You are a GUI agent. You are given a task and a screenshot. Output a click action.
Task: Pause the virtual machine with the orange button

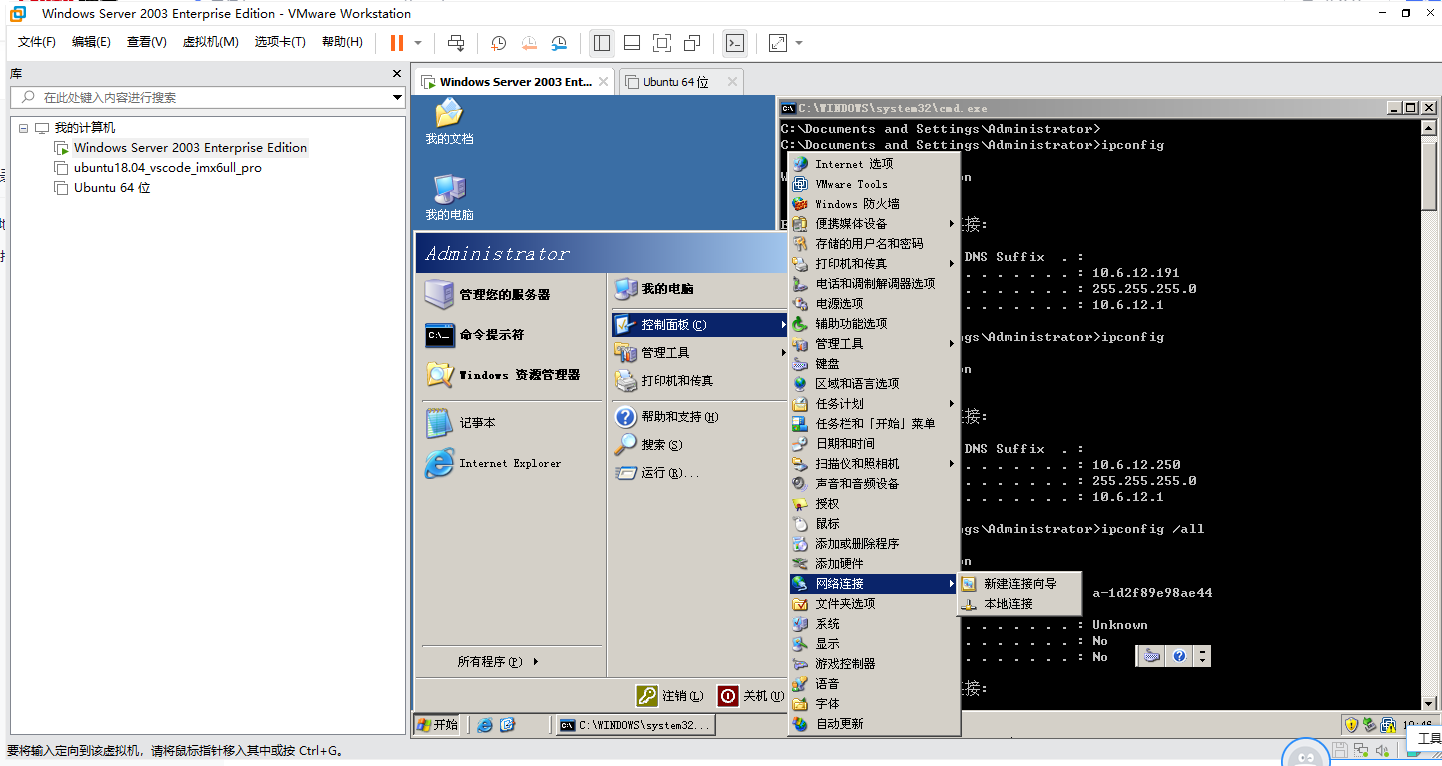coord(397,43)
